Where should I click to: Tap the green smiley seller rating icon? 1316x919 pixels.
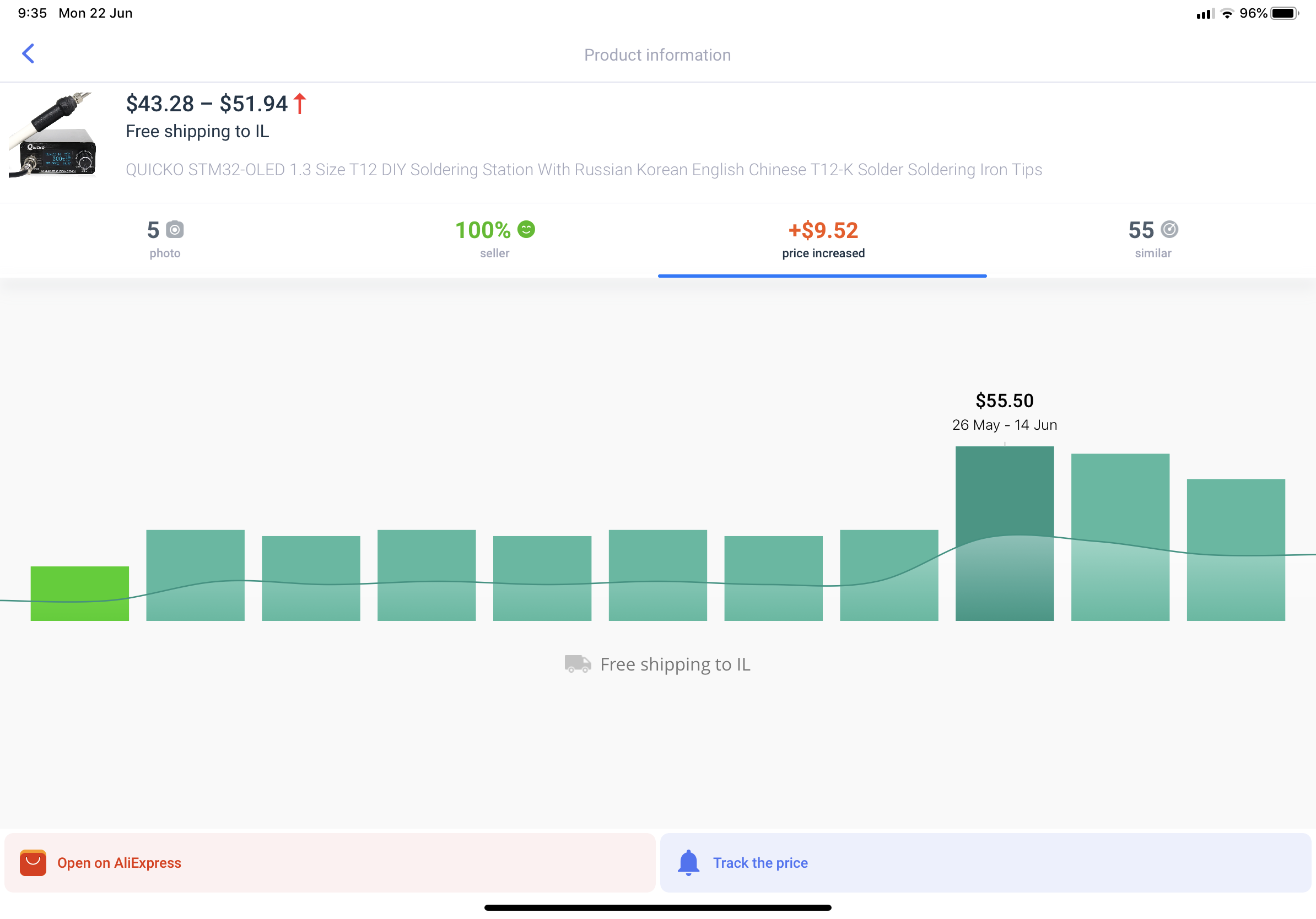(526, 229)
